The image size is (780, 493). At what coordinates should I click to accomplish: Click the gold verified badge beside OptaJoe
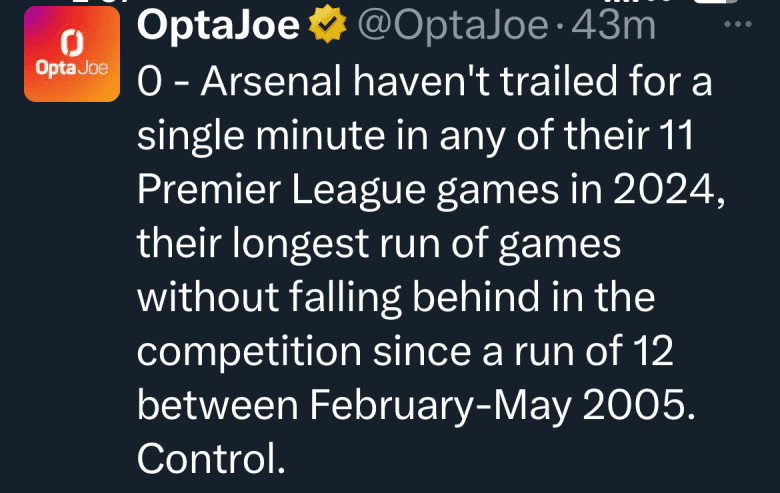pos(323,27)
